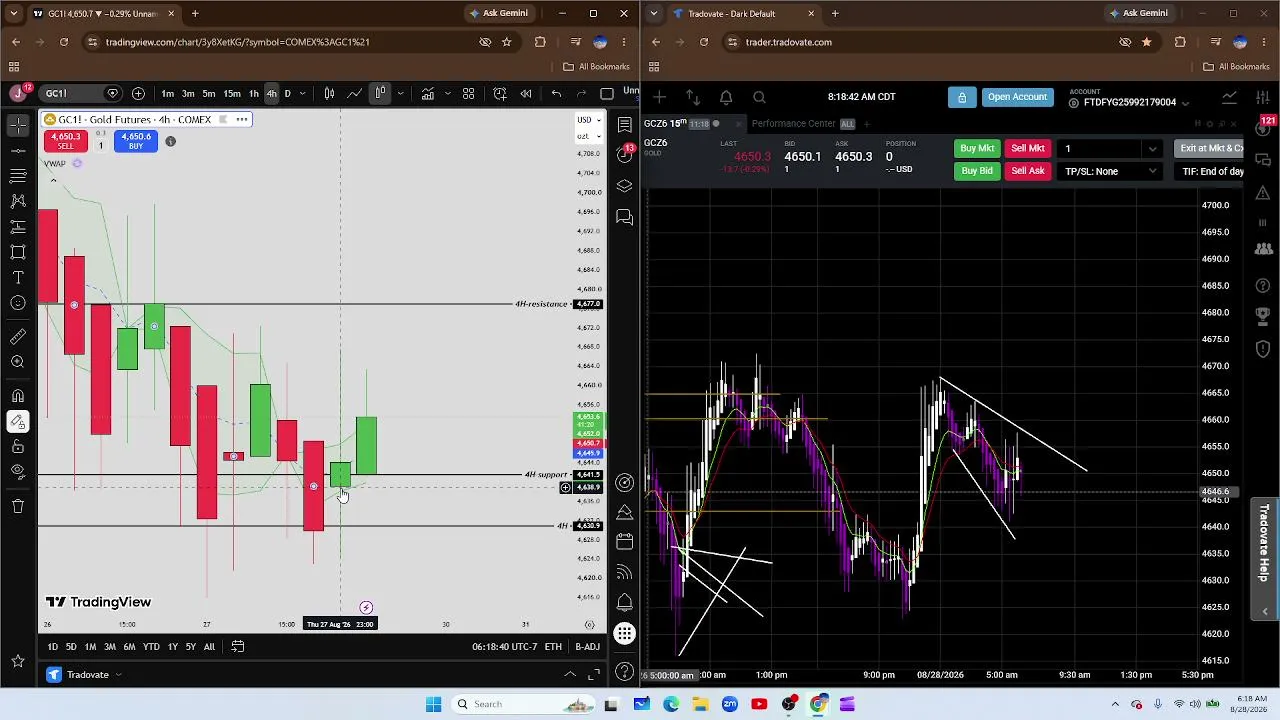Viewport: 1280px width, 720px height.
Task: Toggle magnet mode for drawings
Action: (x=18, y=396)
